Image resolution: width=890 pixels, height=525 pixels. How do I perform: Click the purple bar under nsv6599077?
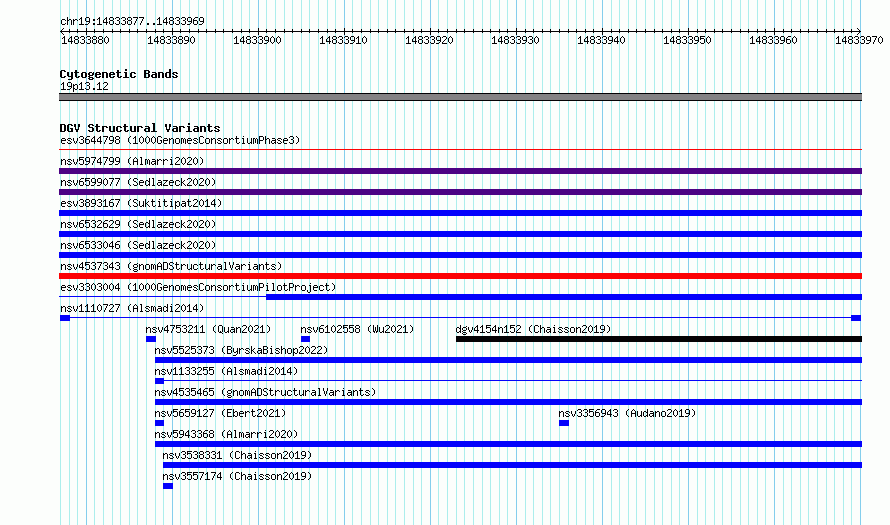[x=460, y=192]
